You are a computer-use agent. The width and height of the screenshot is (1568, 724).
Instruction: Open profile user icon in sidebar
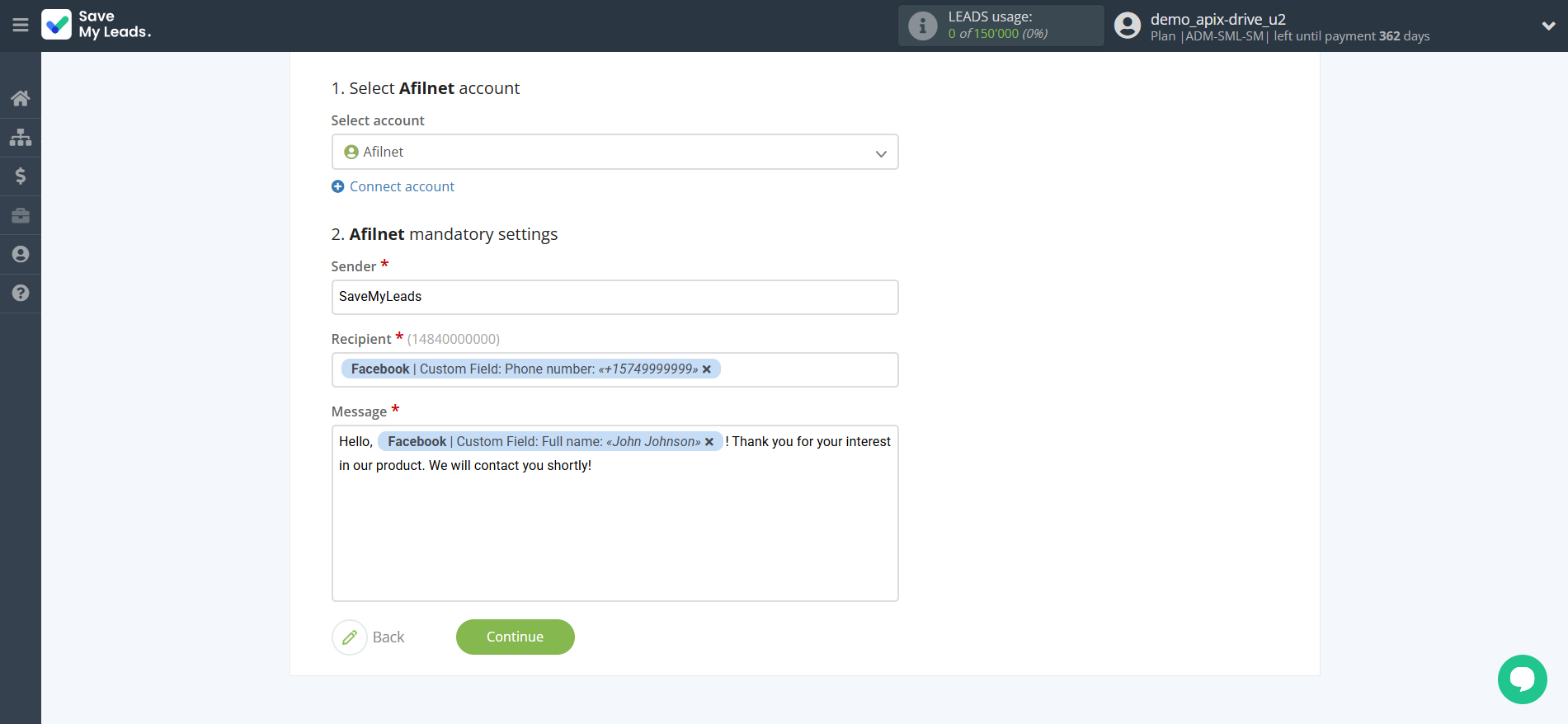(x=21, y=254)
